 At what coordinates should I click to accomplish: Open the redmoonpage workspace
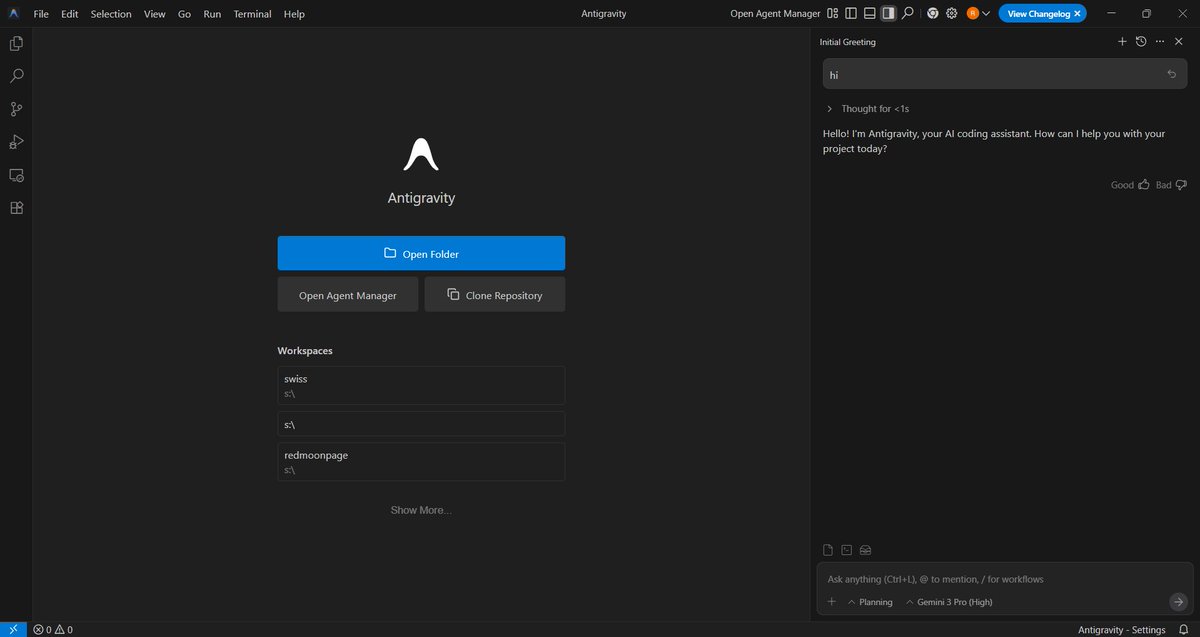click(421, 462)
